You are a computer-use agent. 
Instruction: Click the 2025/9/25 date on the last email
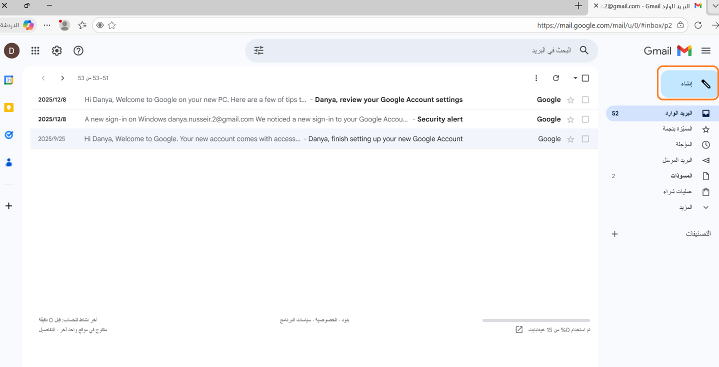point(52,139)
